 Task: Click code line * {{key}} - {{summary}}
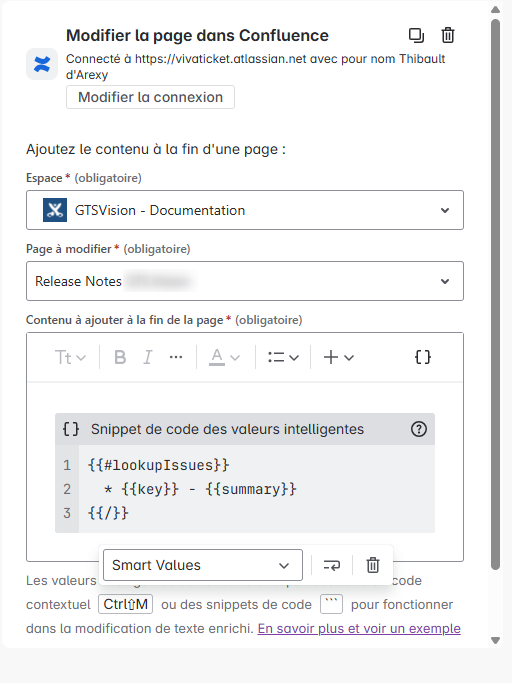(200, 489)
